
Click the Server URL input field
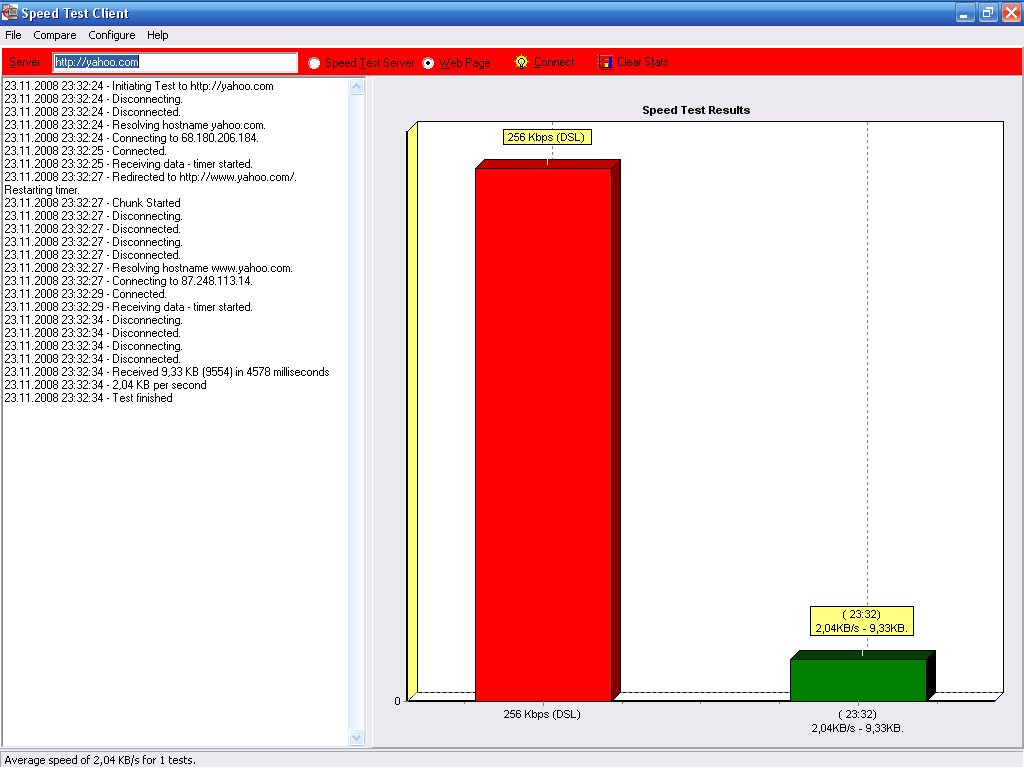[175, 62]
